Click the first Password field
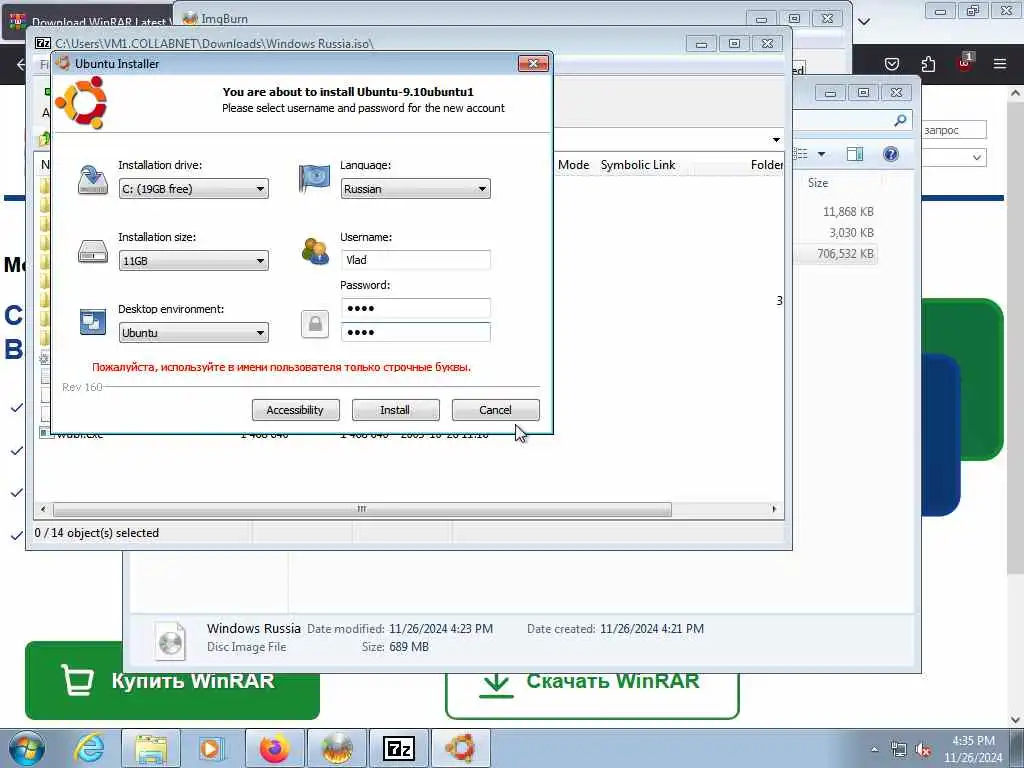Screen dimensions: 1024x768 [415, 308]
